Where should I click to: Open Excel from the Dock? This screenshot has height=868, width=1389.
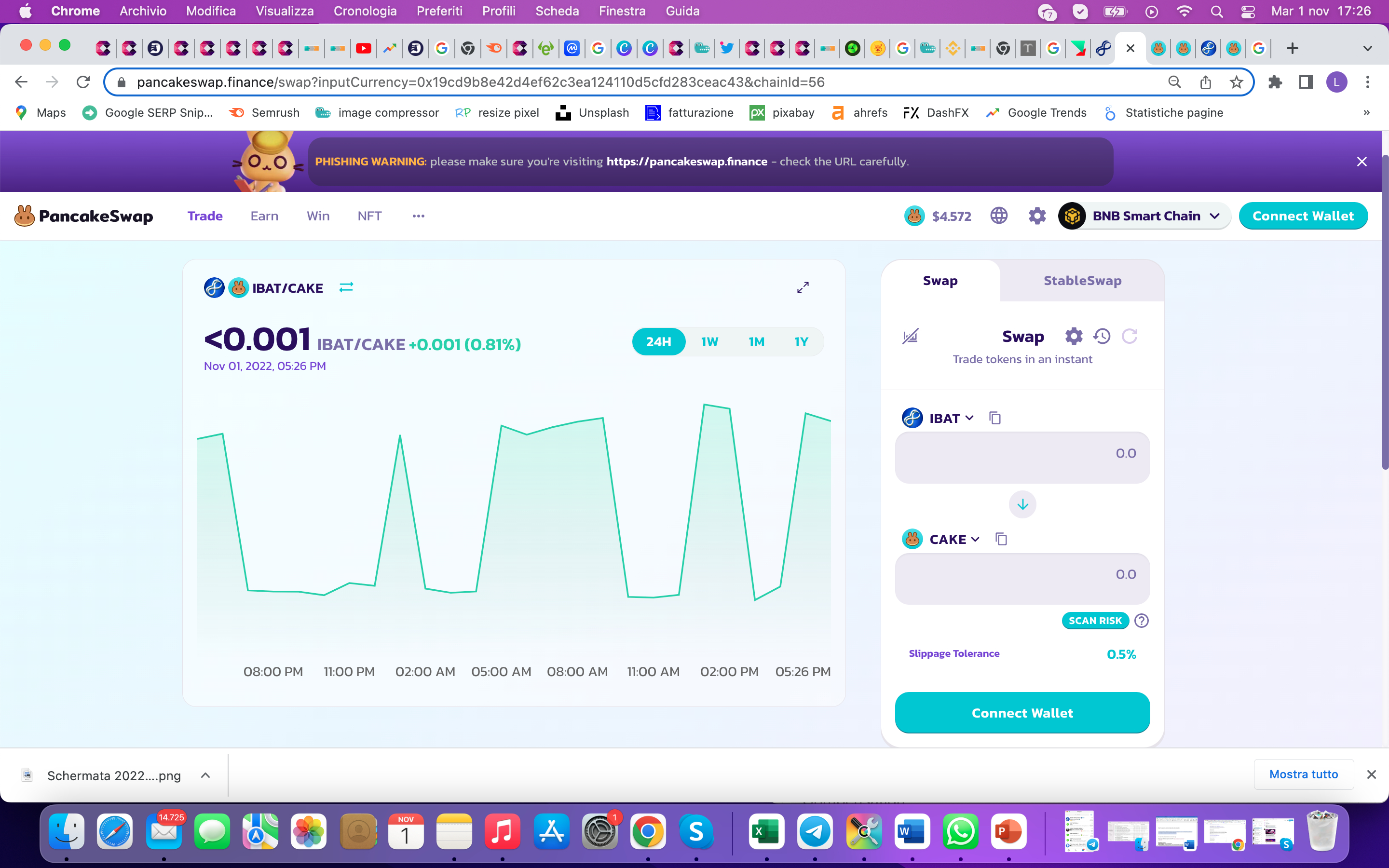(x=766, y=831)
